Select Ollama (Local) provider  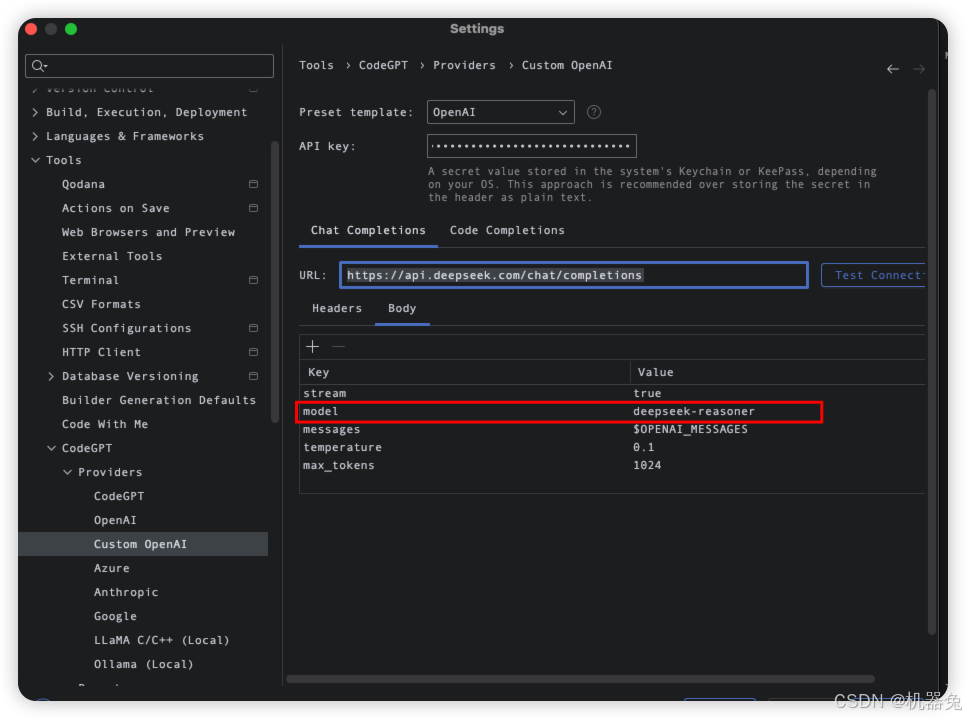pyautogui.click(x=144, y=665)
